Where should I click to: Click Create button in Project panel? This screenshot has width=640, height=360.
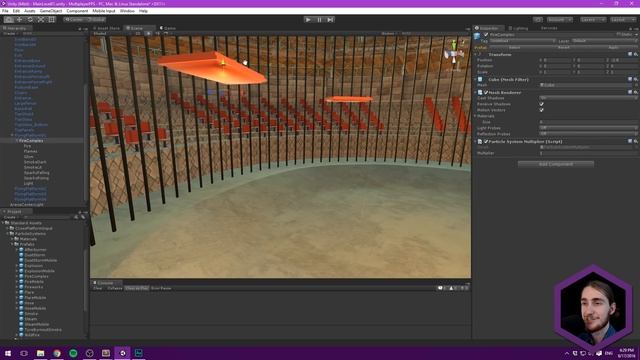pos(10,217)
